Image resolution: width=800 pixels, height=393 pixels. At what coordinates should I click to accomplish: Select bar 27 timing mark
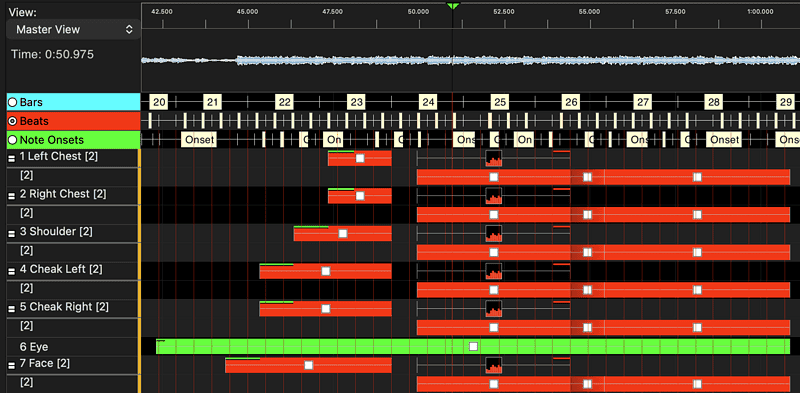642,102
